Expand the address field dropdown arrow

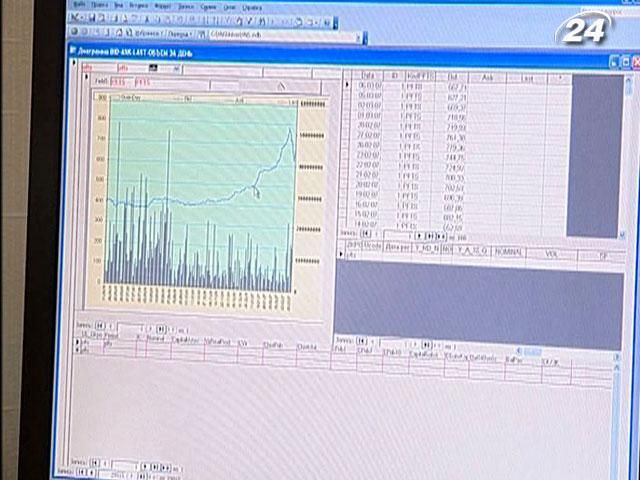(x=358, y=38)
